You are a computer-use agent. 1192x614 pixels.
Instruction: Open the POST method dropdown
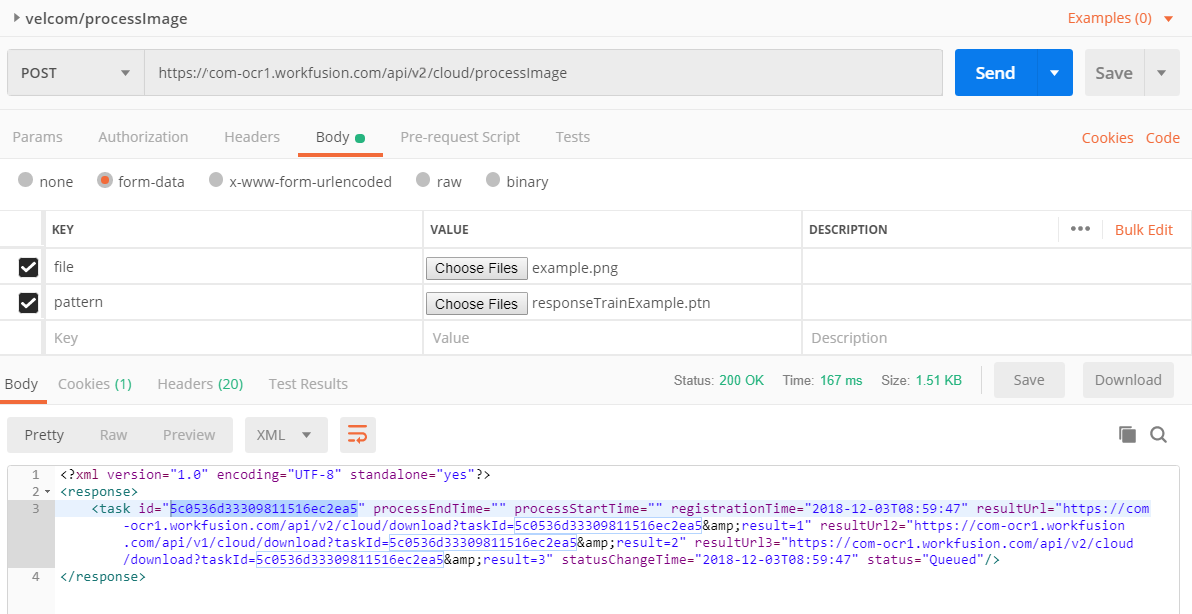point(76,73)
